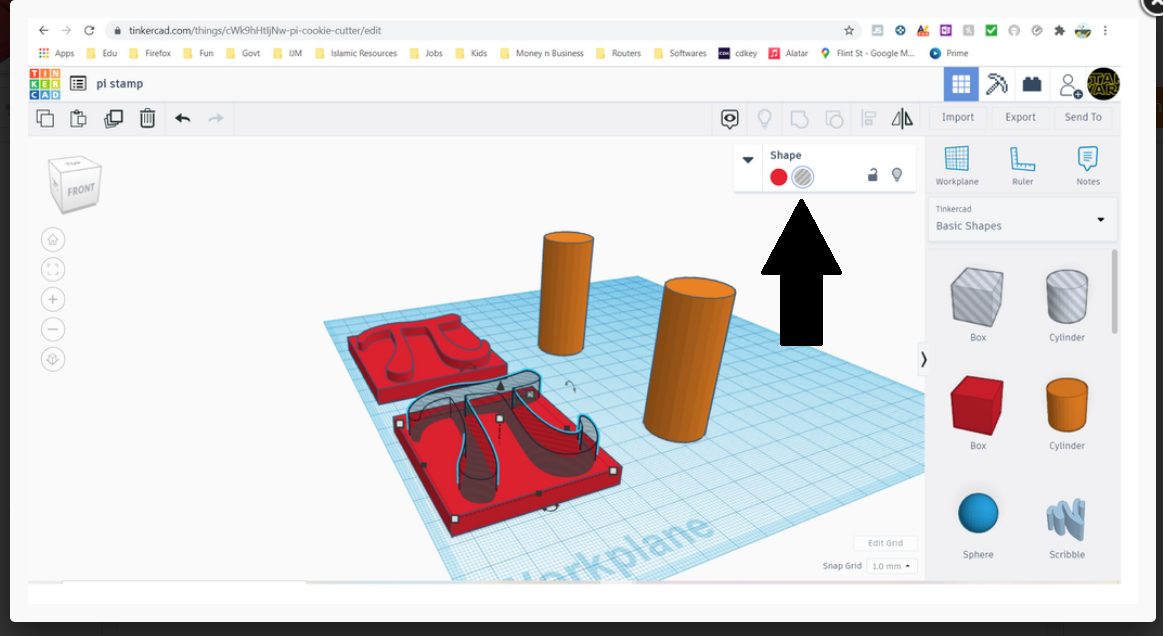This screenshot has width=1164, height=636.
Task: Click the Copy icon in toolbar
Action: 45,118
